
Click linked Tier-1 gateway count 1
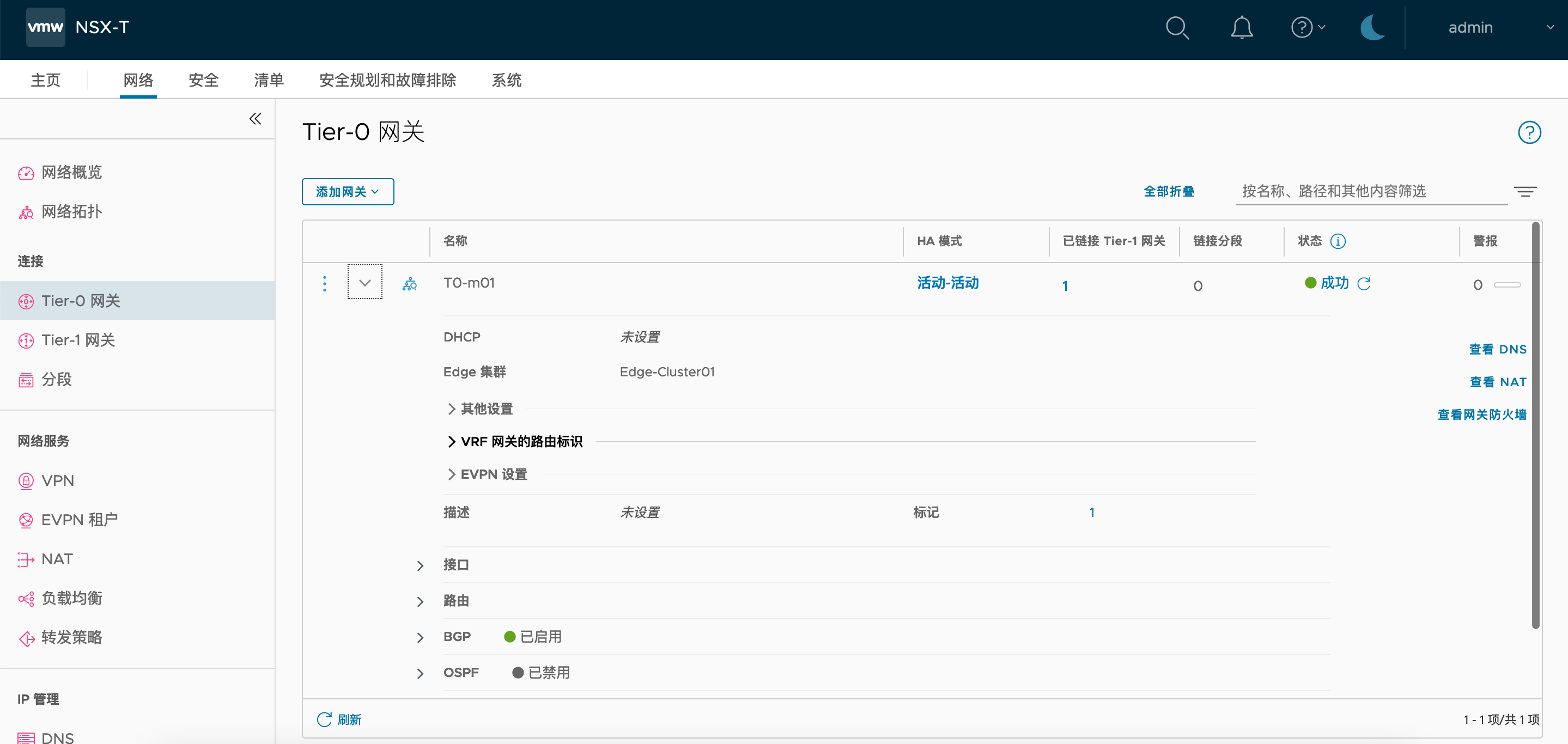click(1065, 286)
